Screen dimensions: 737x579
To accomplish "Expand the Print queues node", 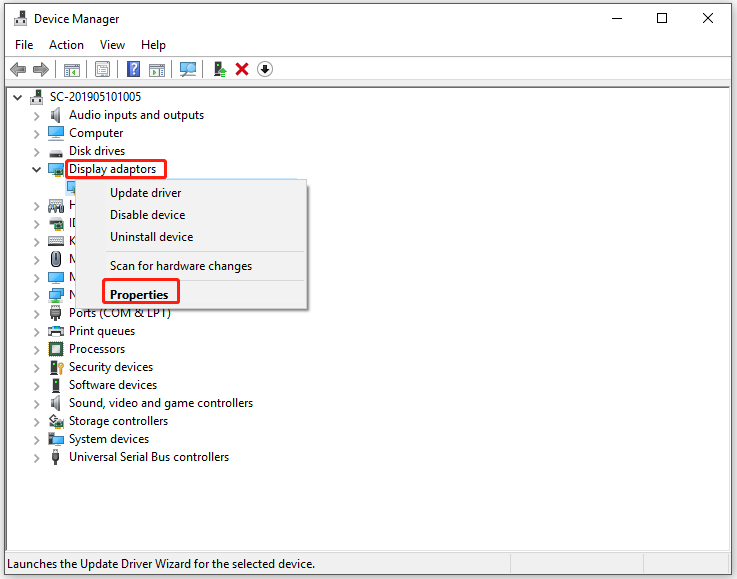I will (36, 332).
